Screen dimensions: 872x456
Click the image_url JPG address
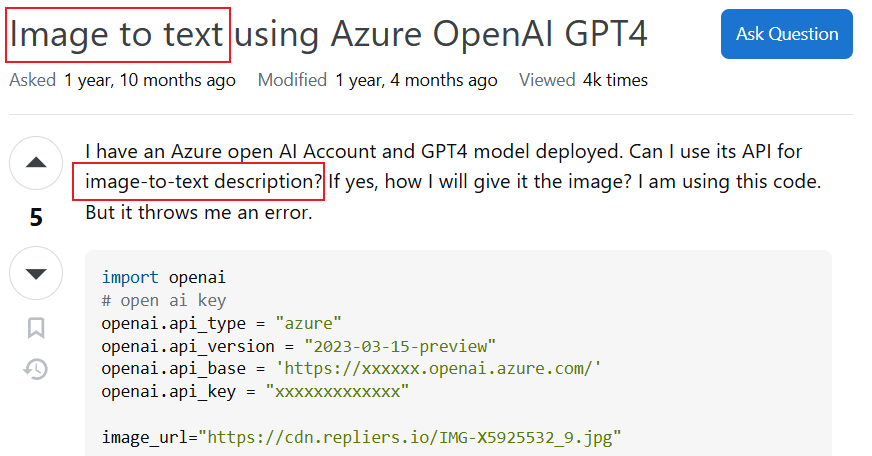pos(410,437)
